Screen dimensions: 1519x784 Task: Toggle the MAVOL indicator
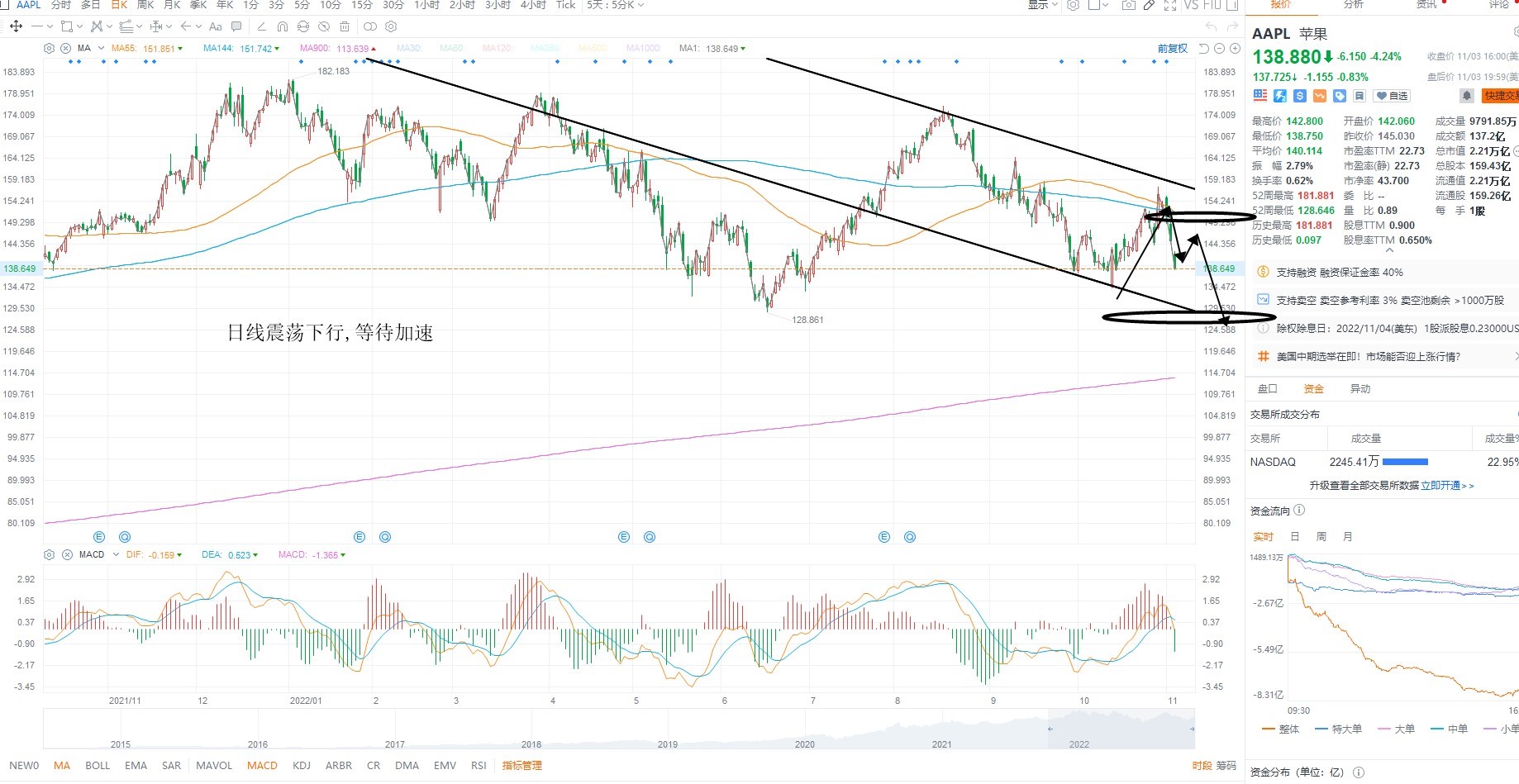coord(214,766)
